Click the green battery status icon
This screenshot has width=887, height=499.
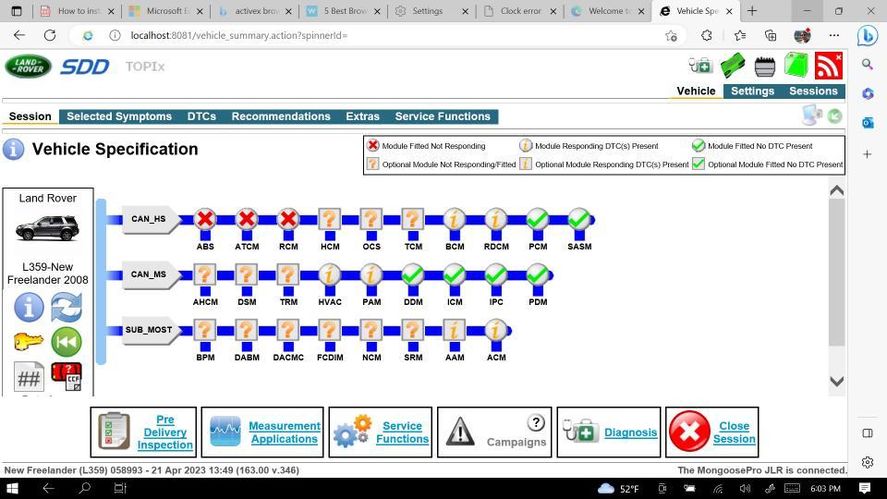pyautogui.click(x=733, y=66)
